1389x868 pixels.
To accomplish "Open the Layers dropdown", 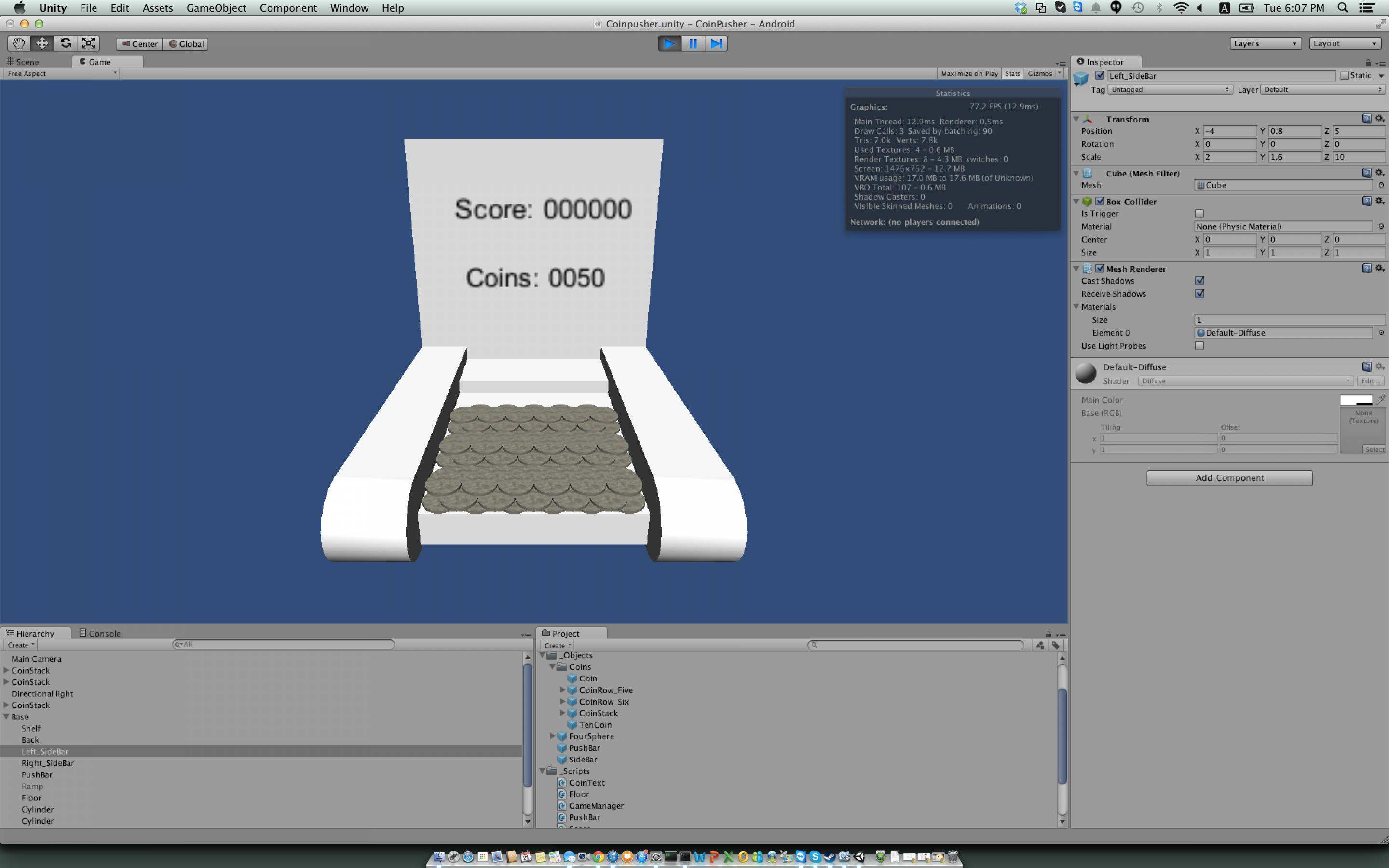I will [x=1265, y=43].
